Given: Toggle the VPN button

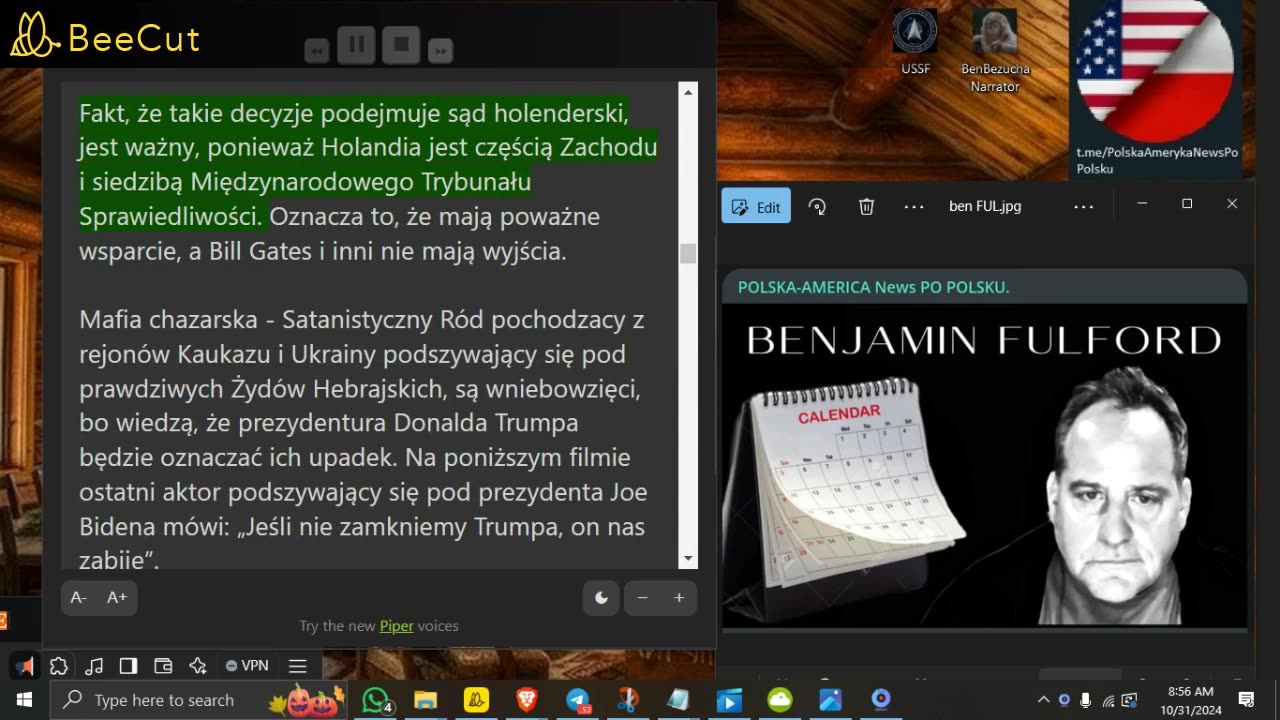Looking at the screenshot, I should 247,666.
